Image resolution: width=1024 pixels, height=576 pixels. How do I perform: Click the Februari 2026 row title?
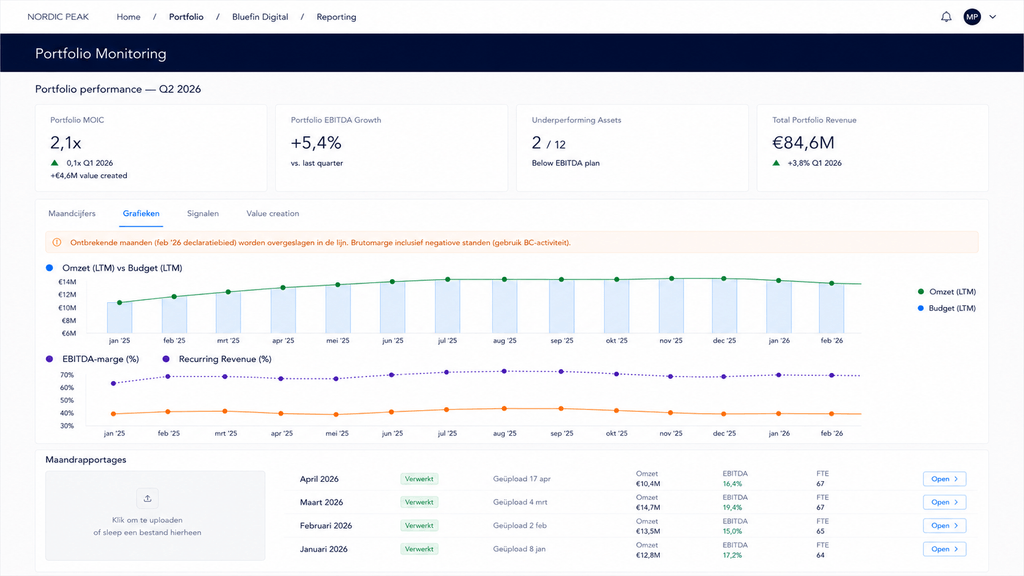coord(326,526)
